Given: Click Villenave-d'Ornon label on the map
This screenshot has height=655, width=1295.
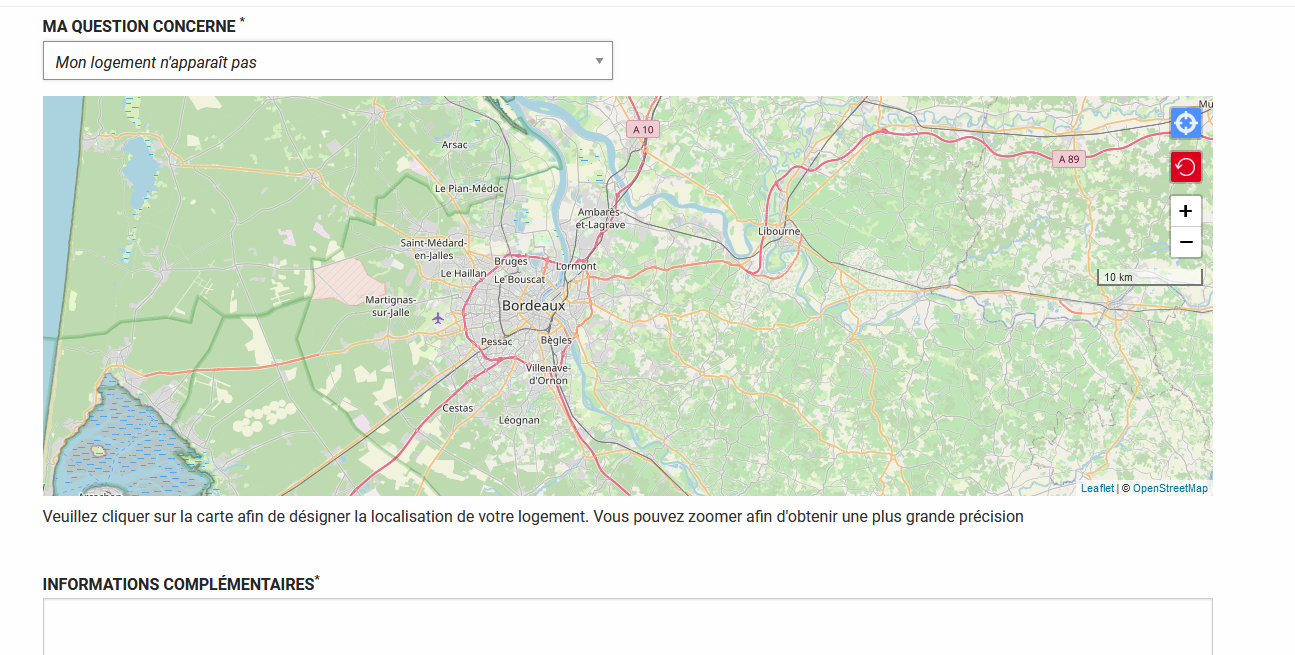Looking at the screenshot, I should click(548, 374).
